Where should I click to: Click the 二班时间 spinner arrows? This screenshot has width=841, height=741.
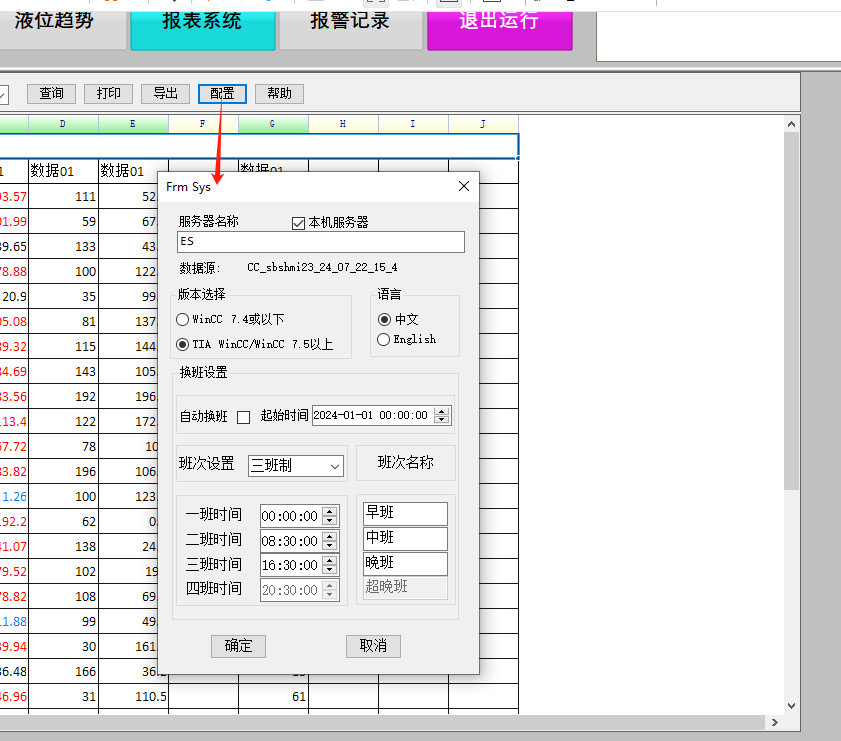point(330,540)
